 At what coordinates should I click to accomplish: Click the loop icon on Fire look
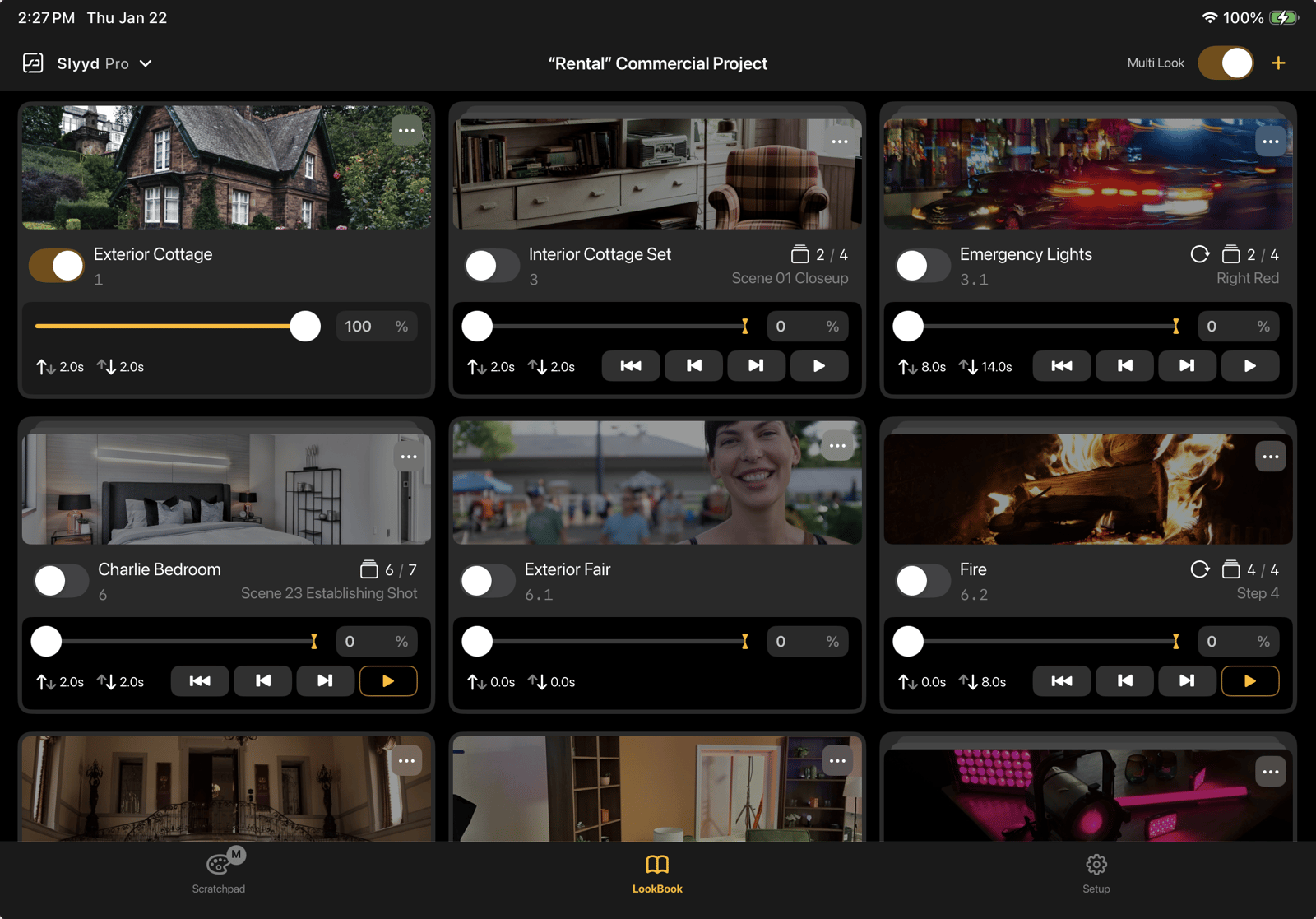point(1200,569)
